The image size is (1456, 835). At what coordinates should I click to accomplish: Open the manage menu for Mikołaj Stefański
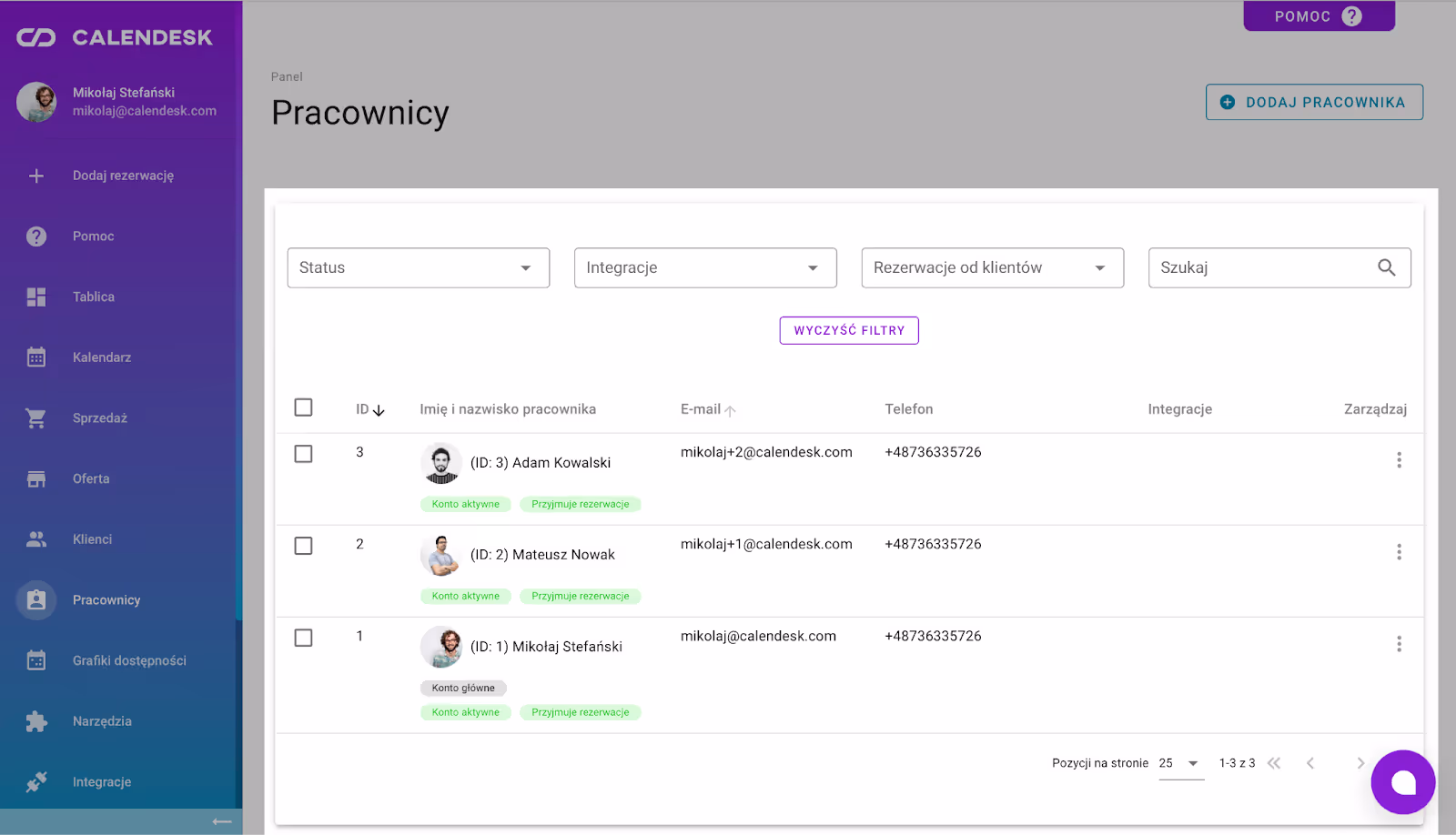point(1399,644)
